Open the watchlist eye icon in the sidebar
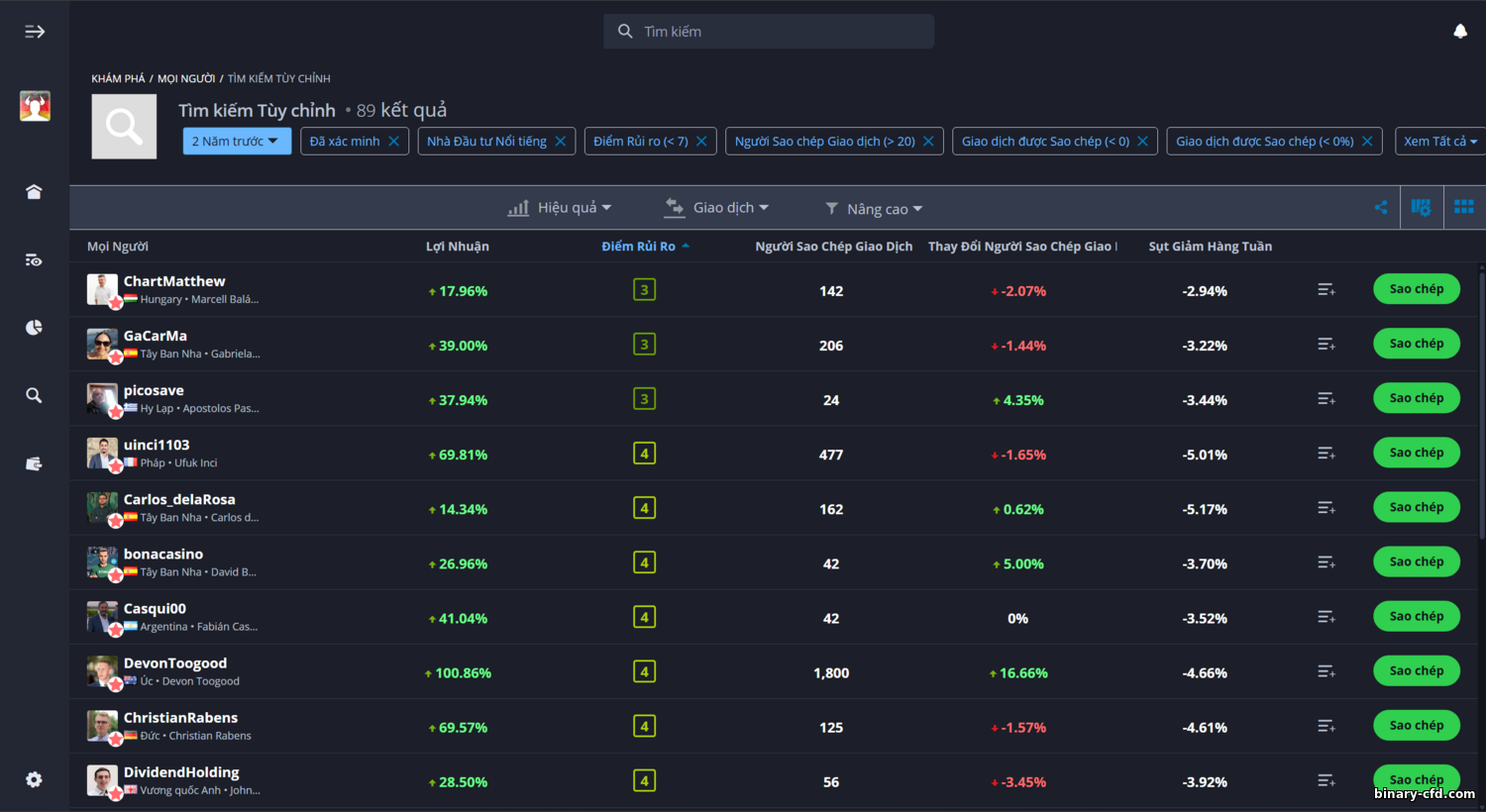The width and height of the screenshot is (1486, 812). 34,260
